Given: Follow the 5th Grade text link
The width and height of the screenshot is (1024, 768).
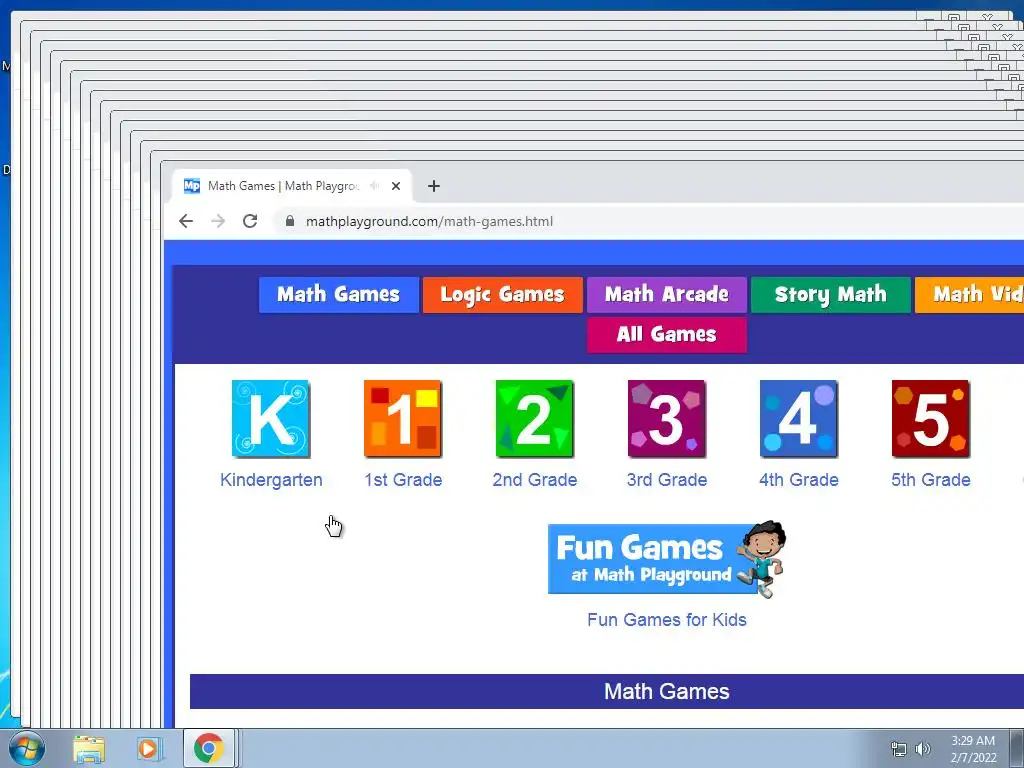Looking at the screenshot, I should click(931, 480).
